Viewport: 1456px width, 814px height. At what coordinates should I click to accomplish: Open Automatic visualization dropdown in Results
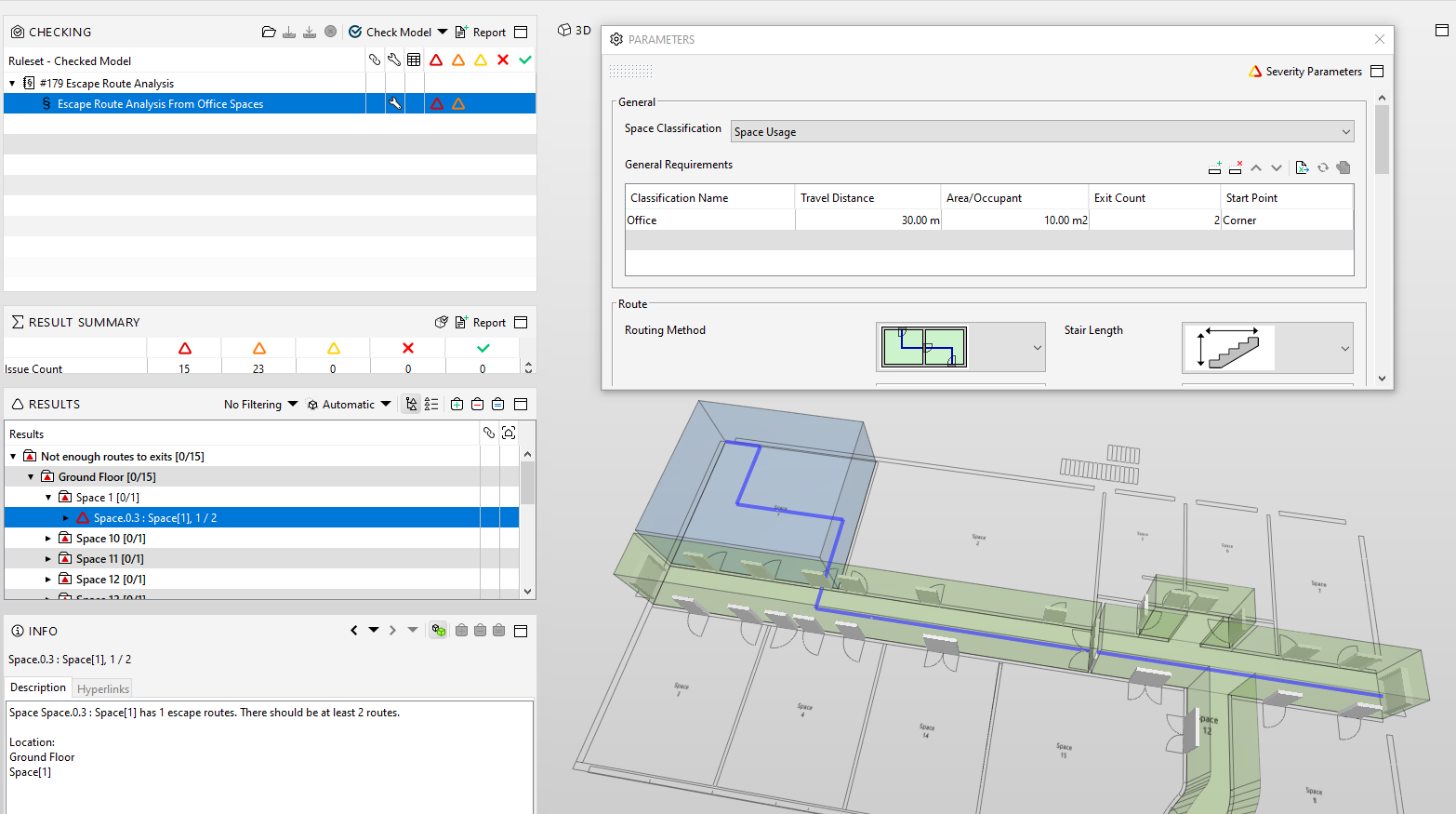[349, 404]
